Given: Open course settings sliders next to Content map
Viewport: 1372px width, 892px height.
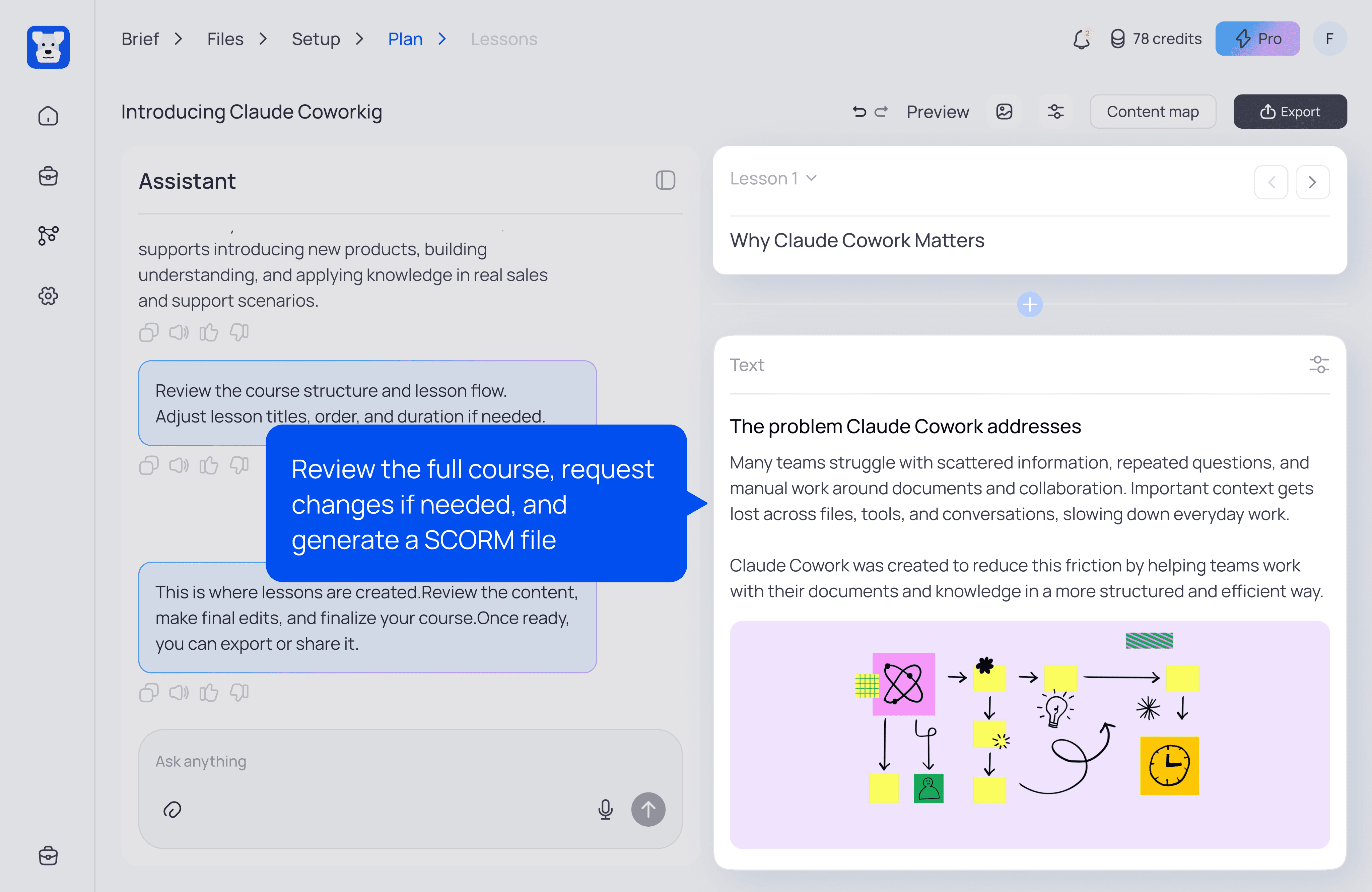Looking at the screenshot, I should [x=1055, y=112].
